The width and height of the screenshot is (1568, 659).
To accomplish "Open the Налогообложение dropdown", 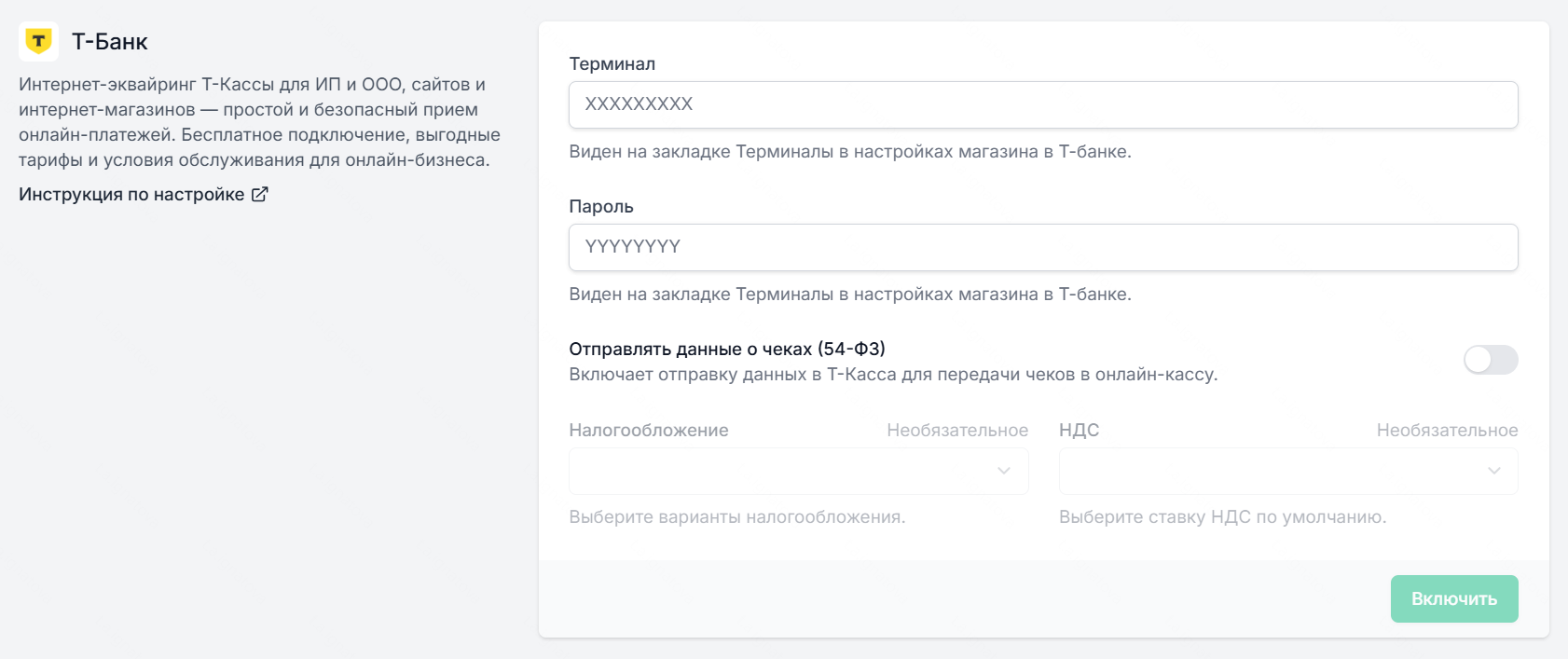I will tap(799, 471).
